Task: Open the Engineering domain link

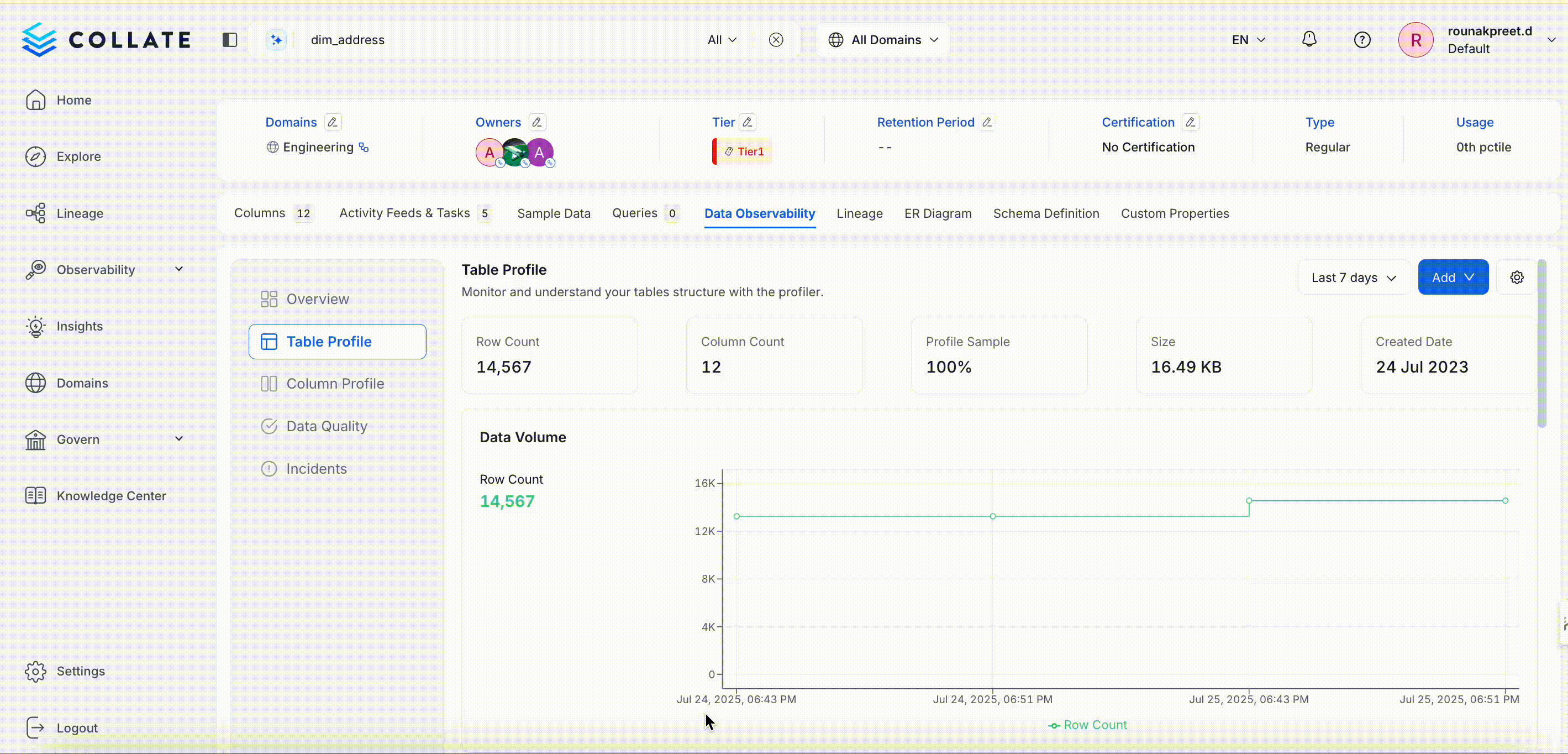Action: [x=318, y=148]
